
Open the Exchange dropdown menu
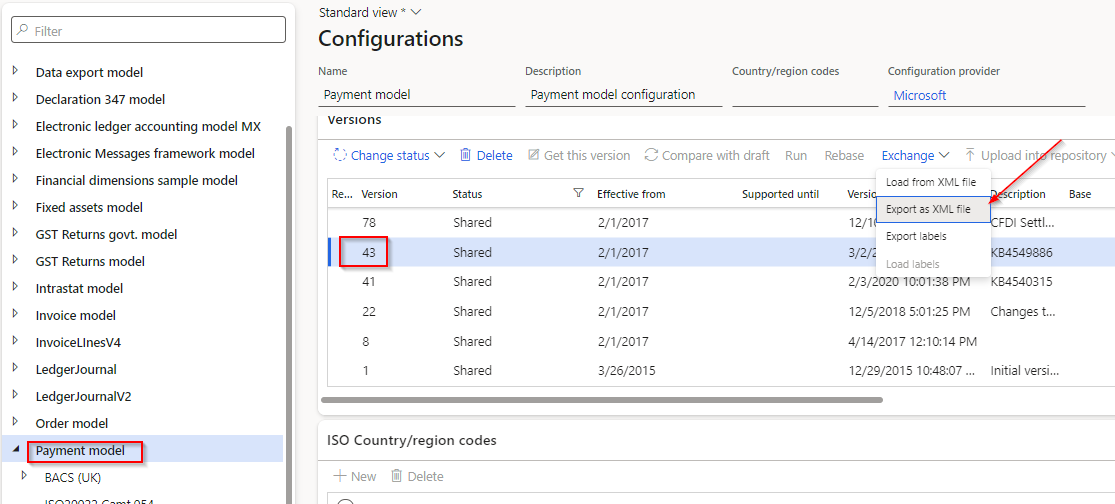pos(915,155)
